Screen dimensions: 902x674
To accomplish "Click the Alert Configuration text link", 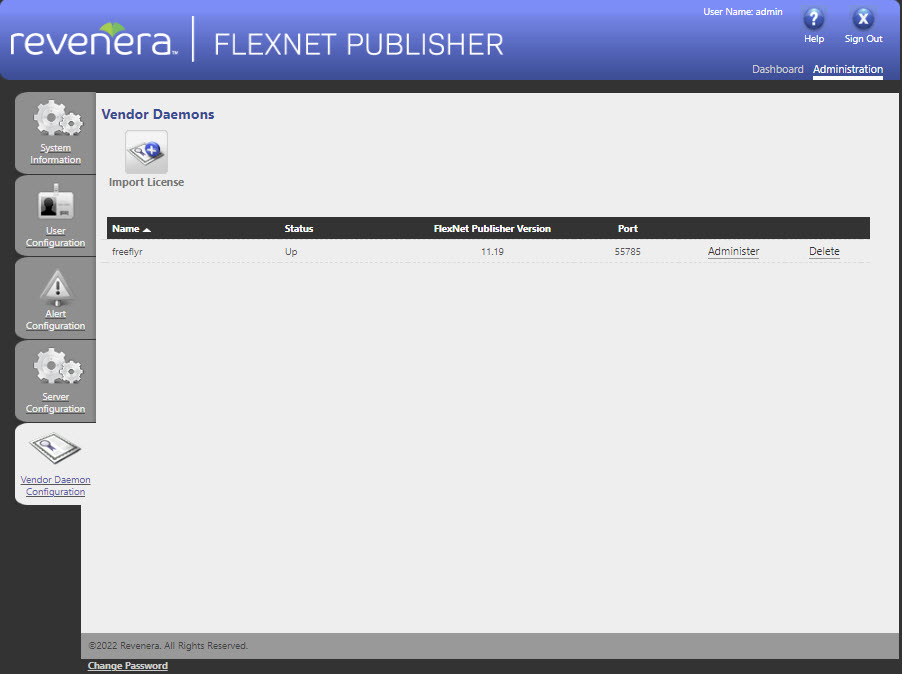I will coord(55,320).
